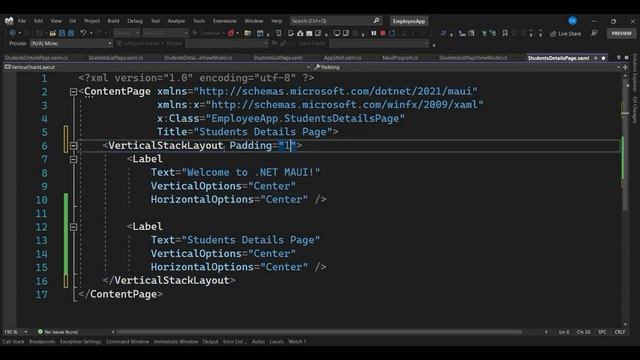
Task: Open the solution platform dropdown
Action: point(165,33)
